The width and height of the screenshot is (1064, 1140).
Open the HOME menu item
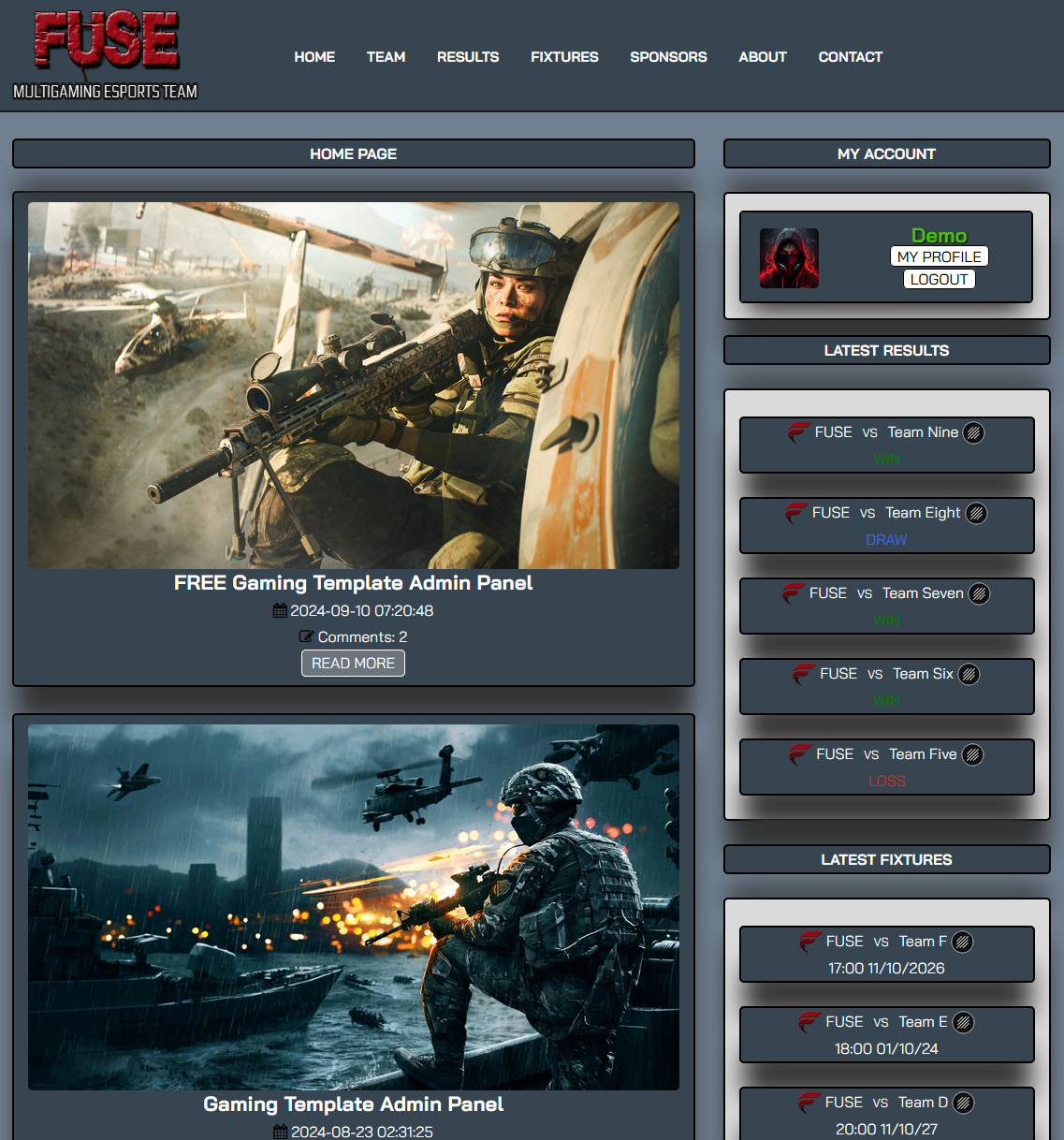(314, 57)
